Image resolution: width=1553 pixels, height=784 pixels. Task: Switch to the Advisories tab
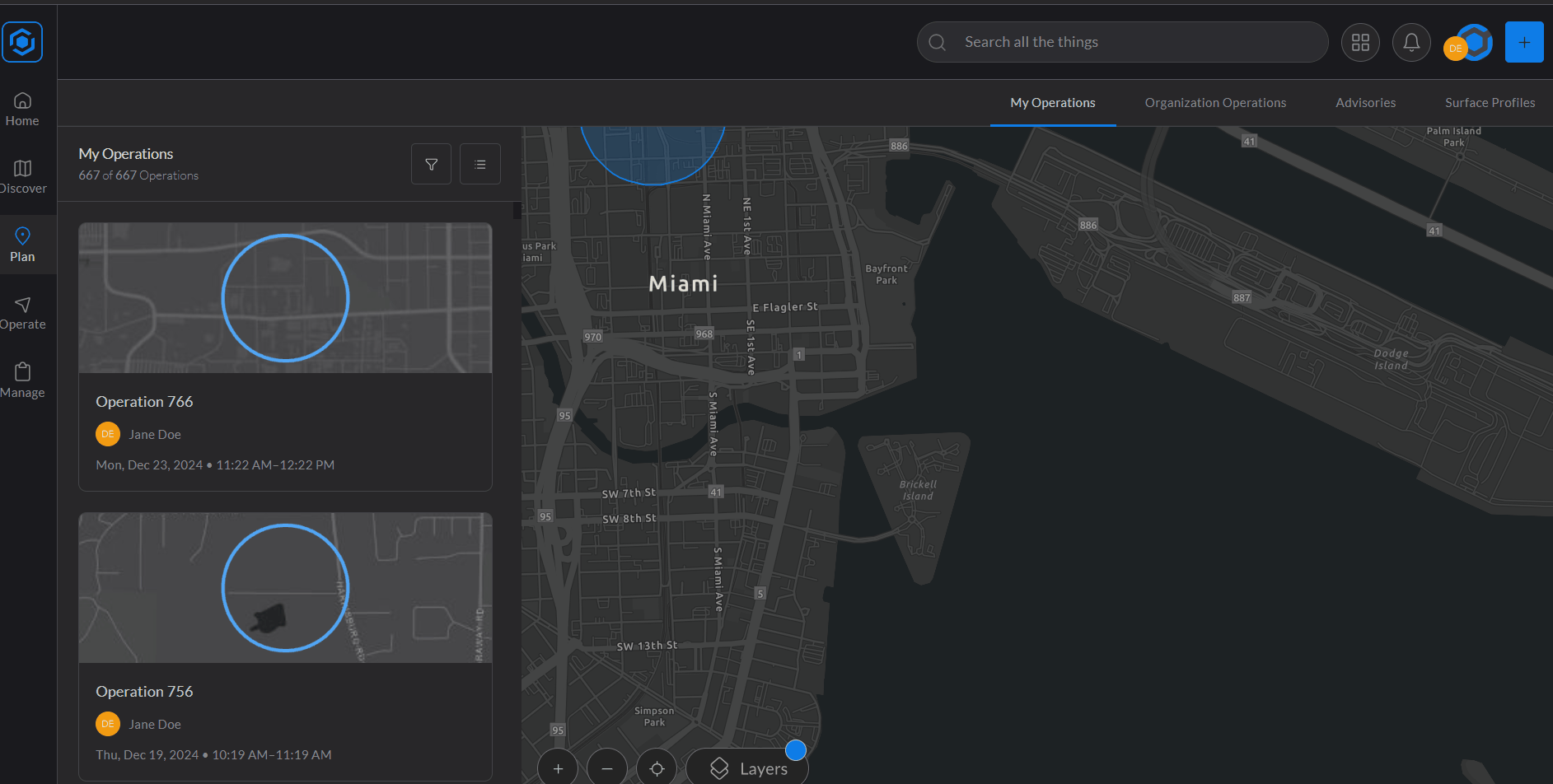point(1365,103)
